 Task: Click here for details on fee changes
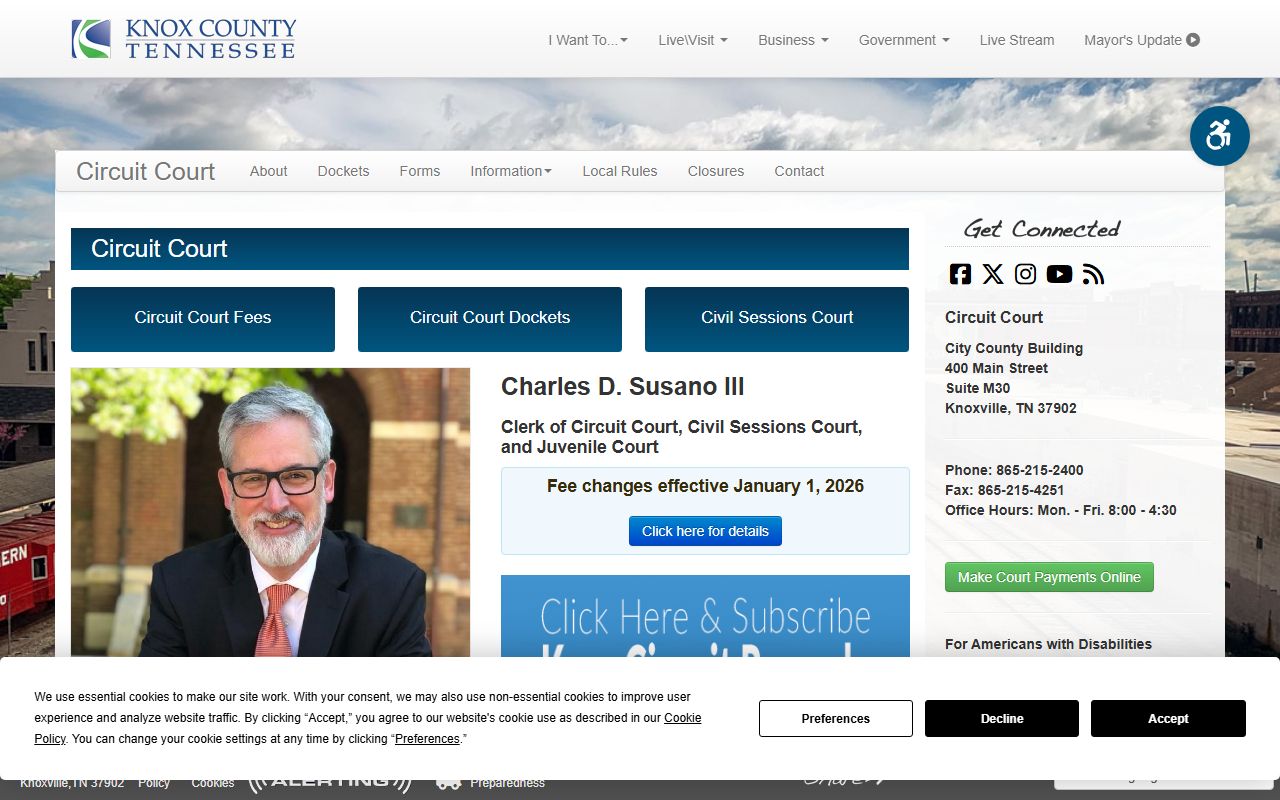705,531
